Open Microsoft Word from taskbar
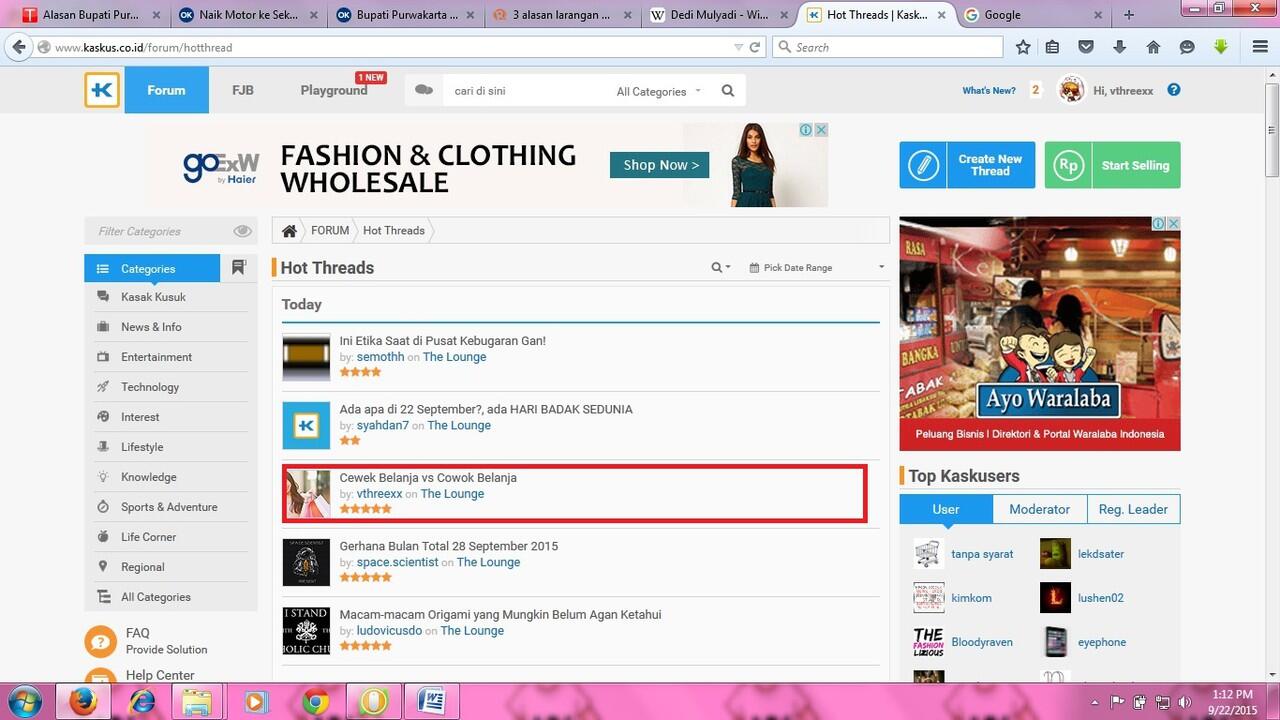The image size is (1280, 720). pos(432,702)
